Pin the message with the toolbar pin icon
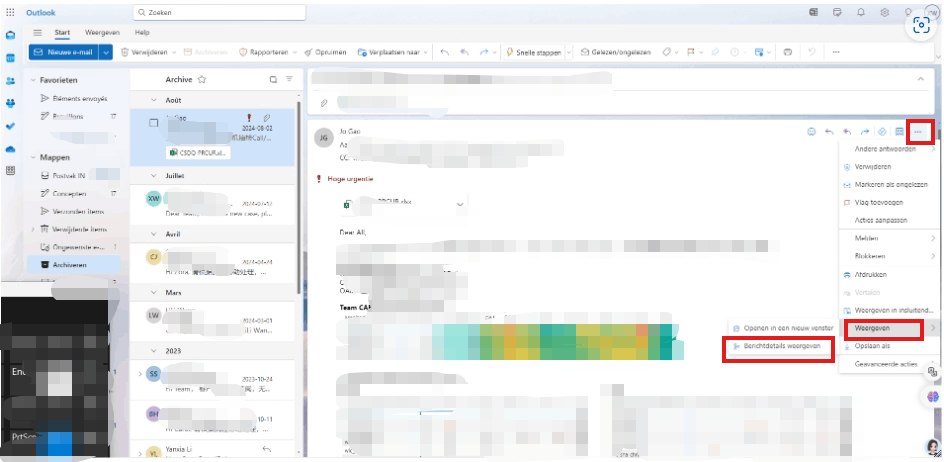The image size is (944, 462). [715, 52]
